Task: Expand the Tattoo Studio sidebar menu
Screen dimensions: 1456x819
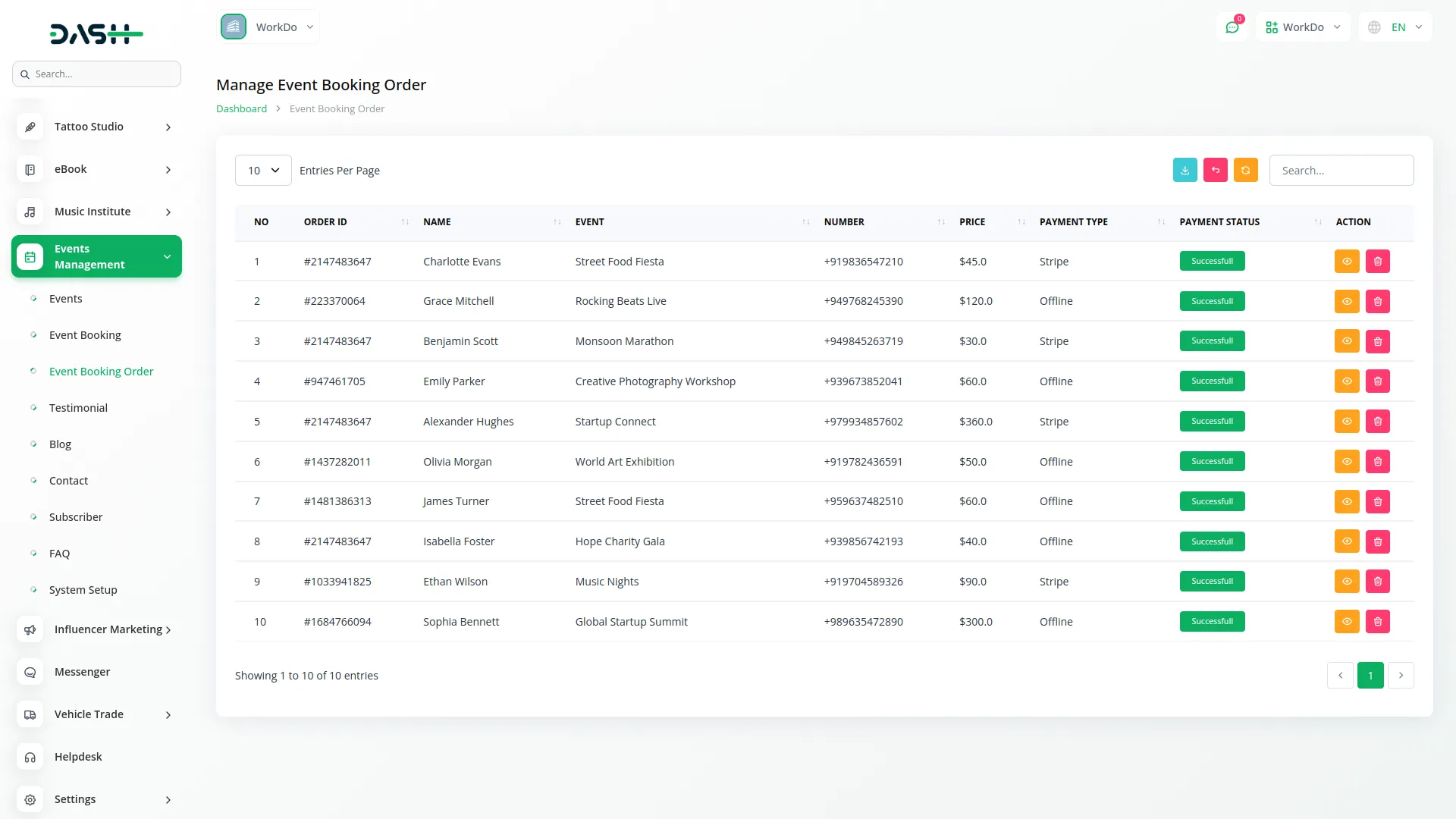Action: 96,127
